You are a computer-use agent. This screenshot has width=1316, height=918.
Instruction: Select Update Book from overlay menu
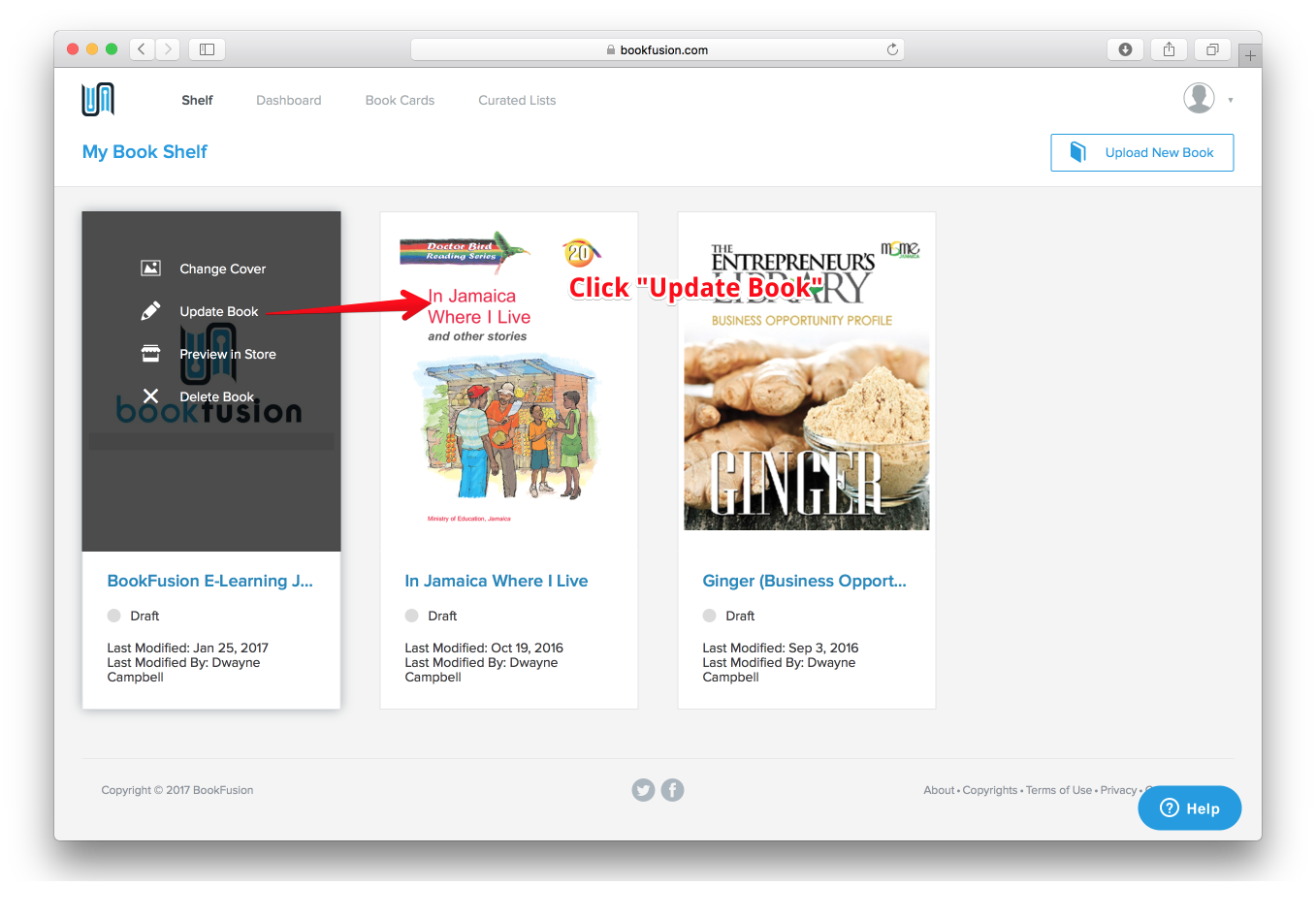(x=218, y=311)
